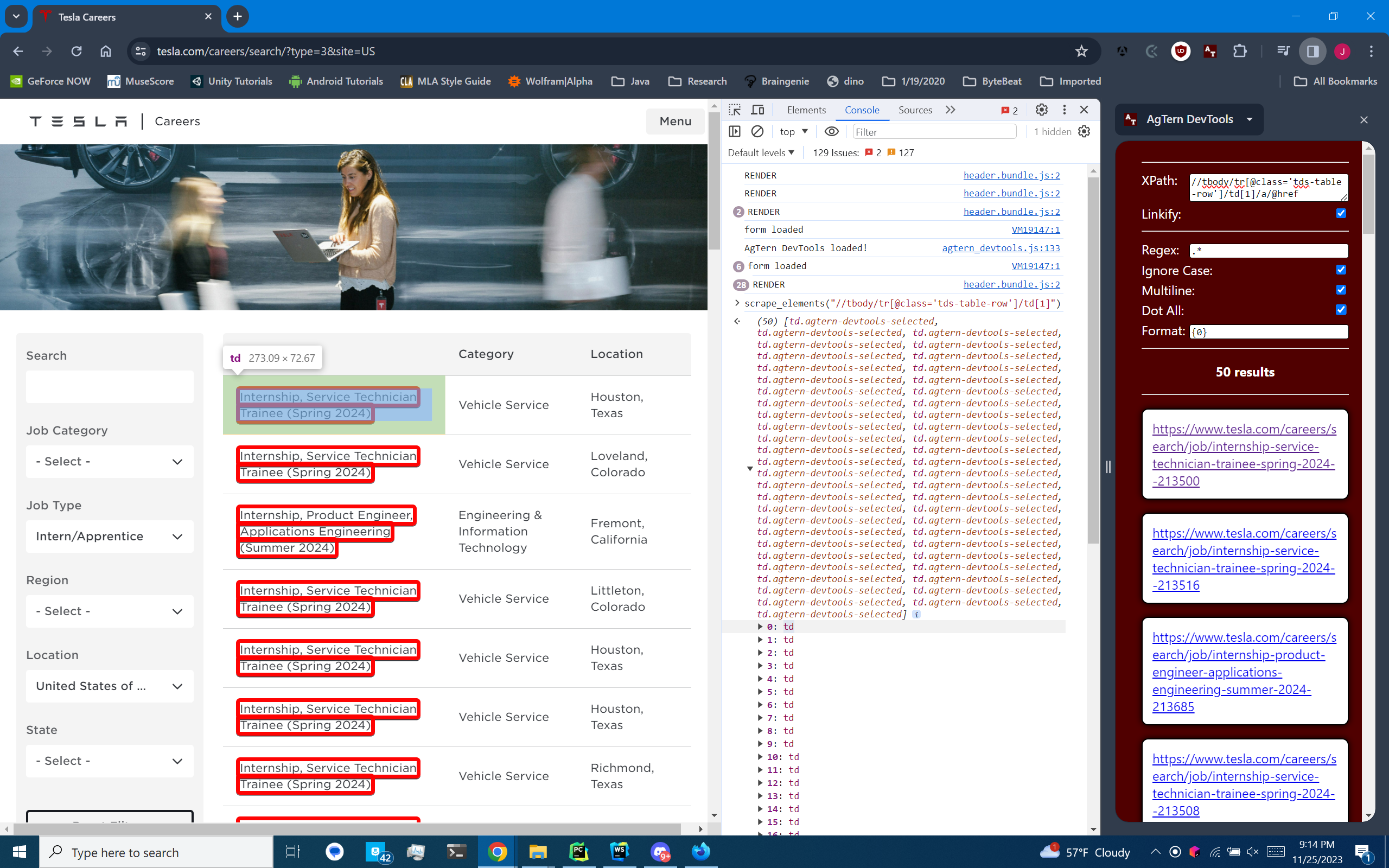Open File Explorer from the taskbar
Screen dimensions: 1389x868
click(x=538, y=852)
